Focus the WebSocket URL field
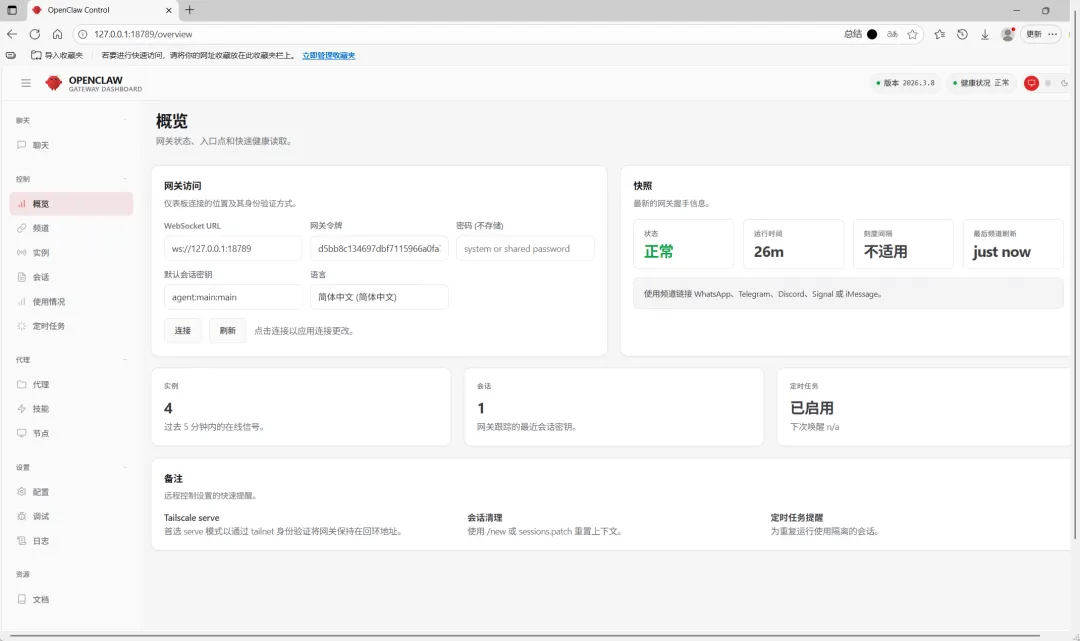Image resolution: width=1080 pixels, height=641 pixels. 233,249
